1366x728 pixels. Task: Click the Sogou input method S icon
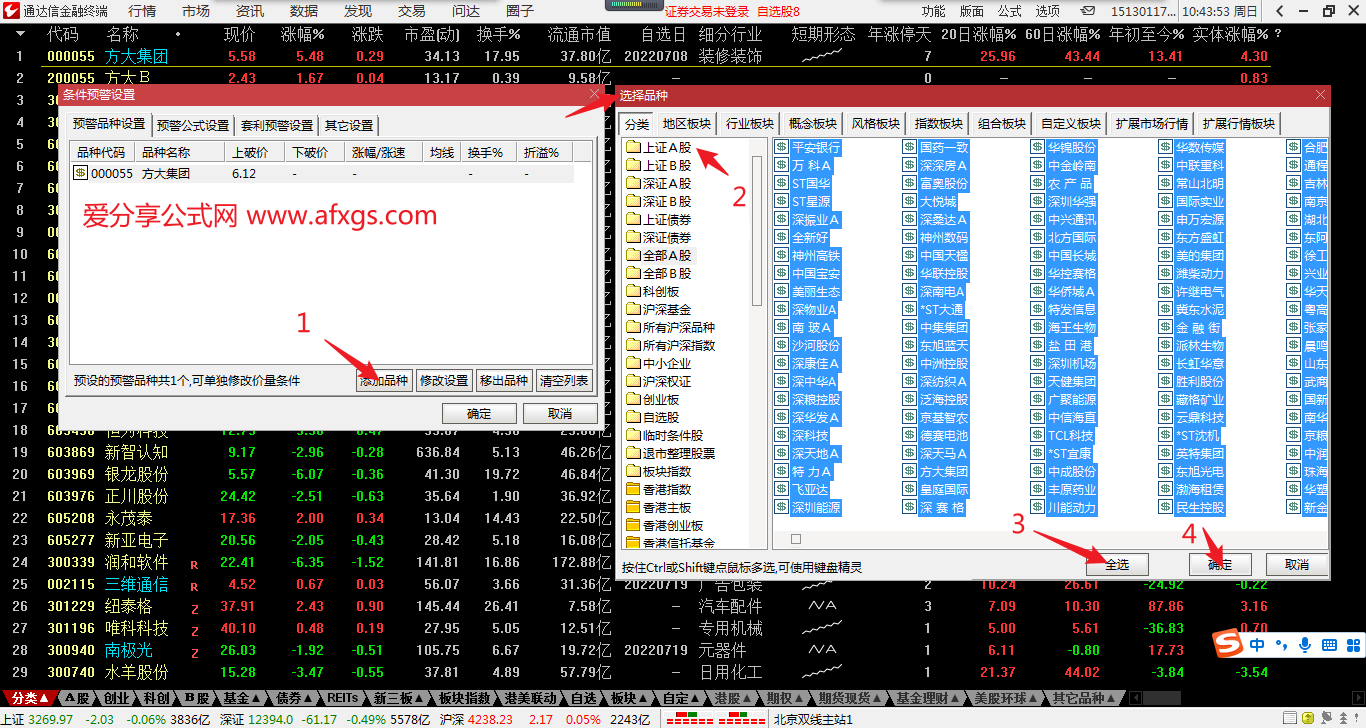click(1226, 644)
